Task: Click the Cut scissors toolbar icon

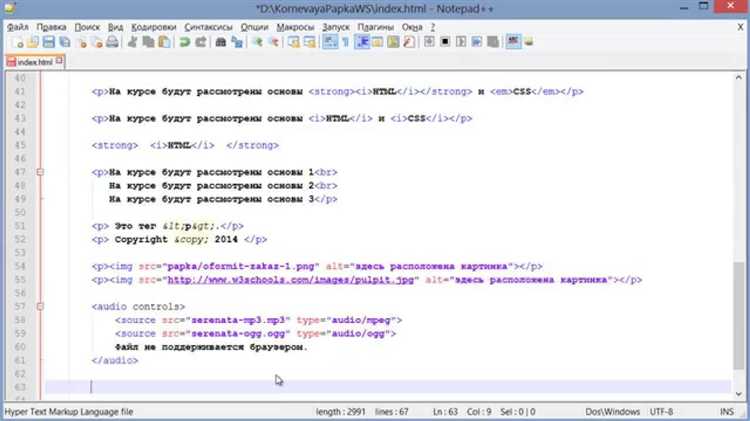Action: pyautogui.click(x=133, y=42)
